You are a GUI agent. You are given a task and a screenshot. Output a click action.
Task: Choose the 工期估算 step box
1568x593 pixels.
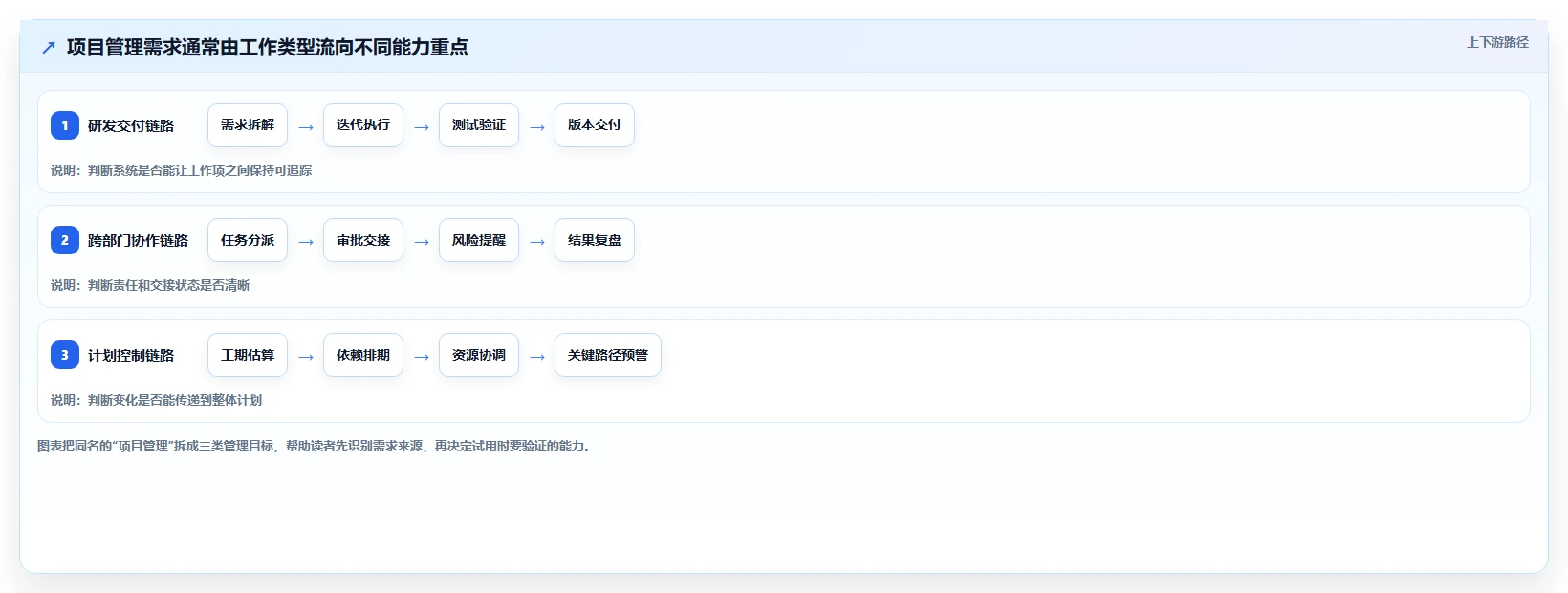248,355
